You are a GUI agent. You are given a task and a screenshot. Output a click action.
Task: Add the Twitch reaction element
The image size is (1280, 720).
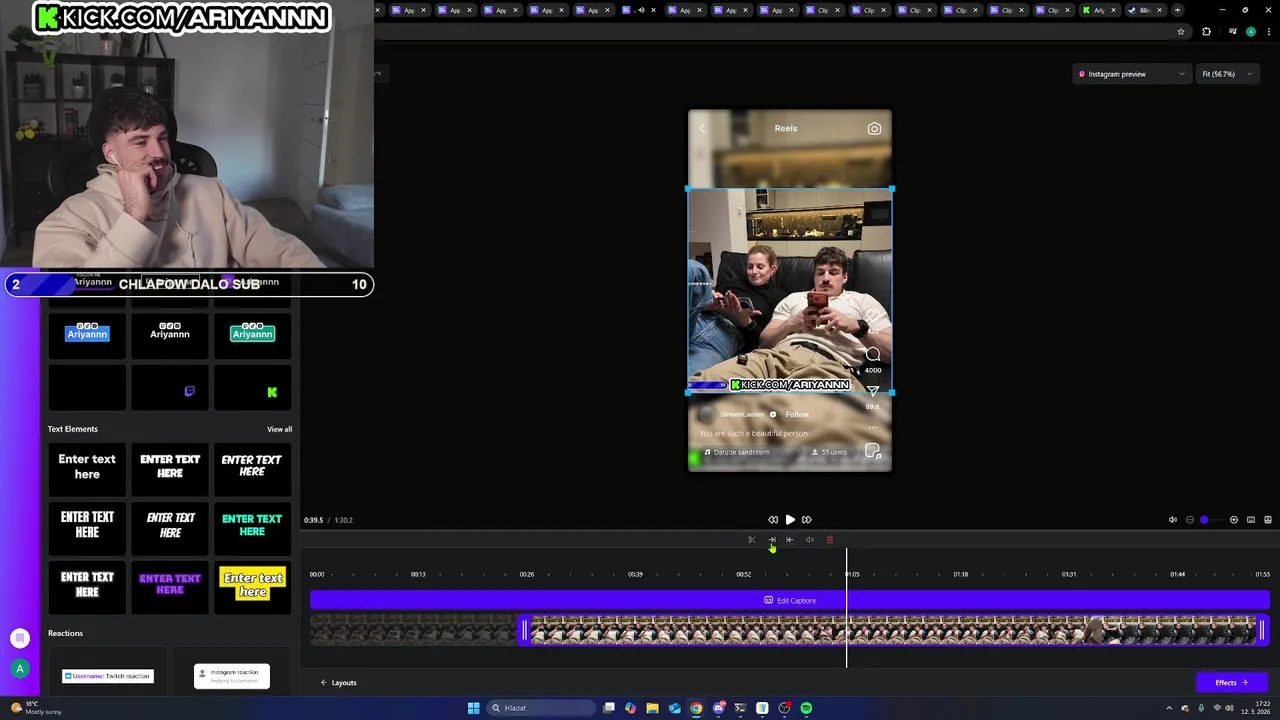(x=108, y=676)
